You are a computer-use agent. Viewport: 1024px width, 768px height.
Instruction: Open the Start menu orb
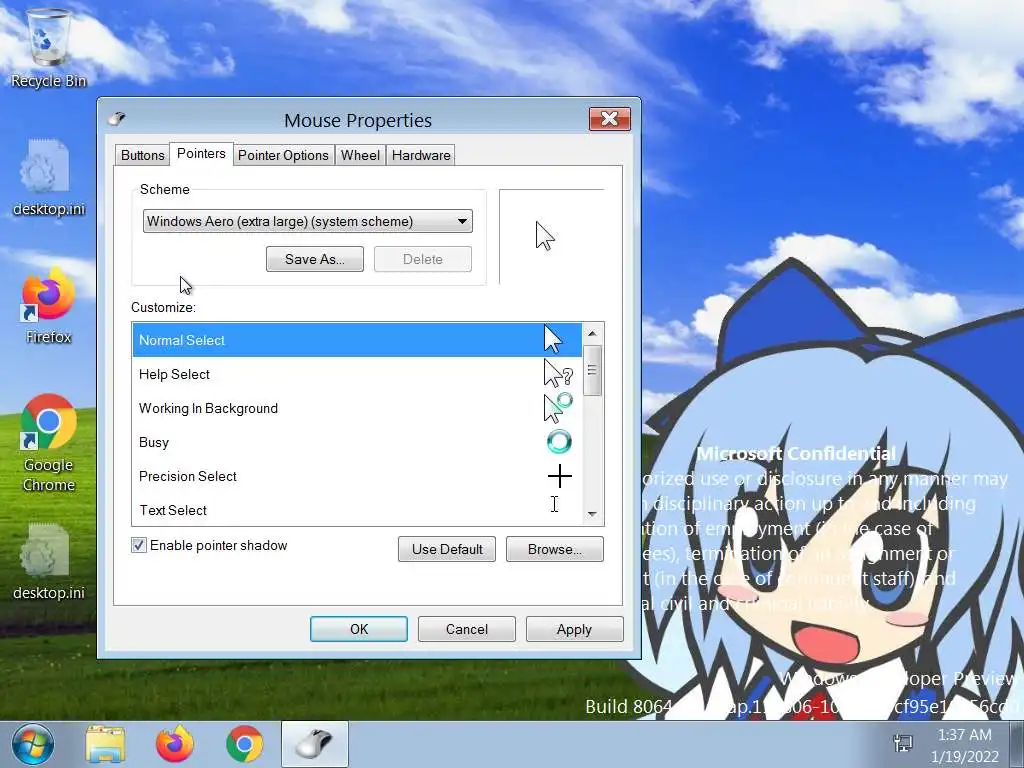[33, 744]
